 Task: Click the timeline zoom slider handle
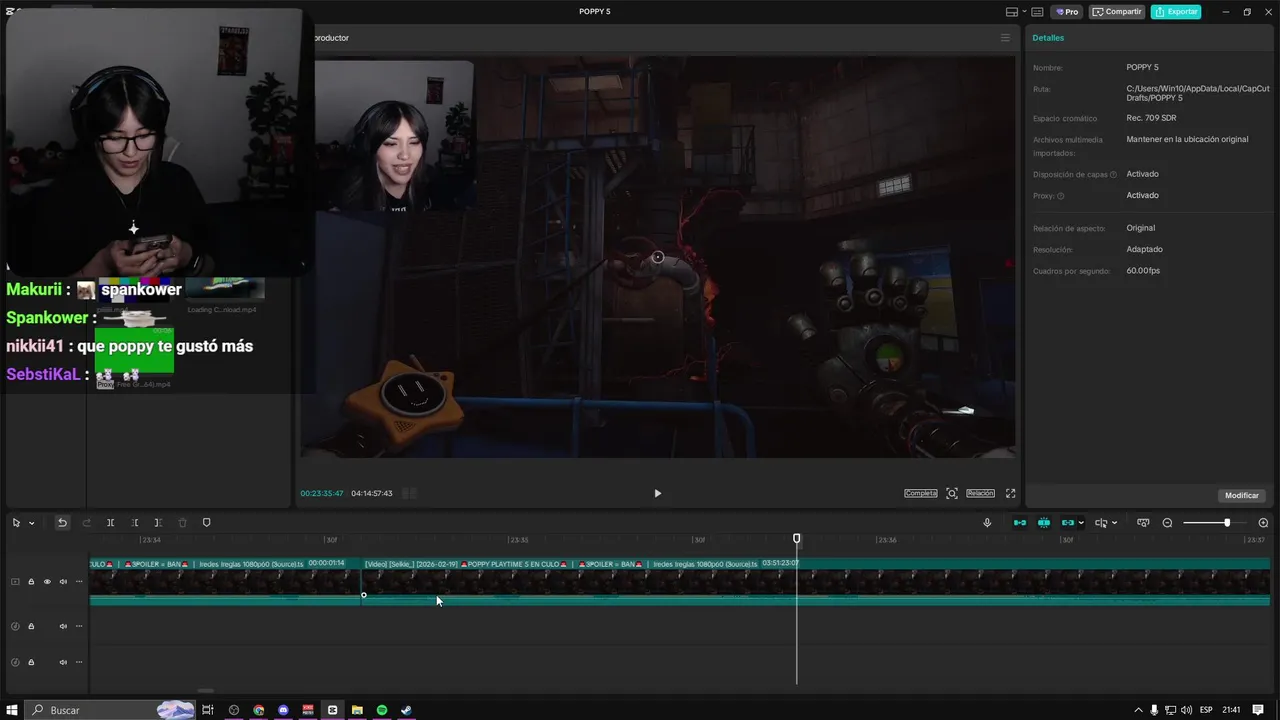coord(1227,523)
